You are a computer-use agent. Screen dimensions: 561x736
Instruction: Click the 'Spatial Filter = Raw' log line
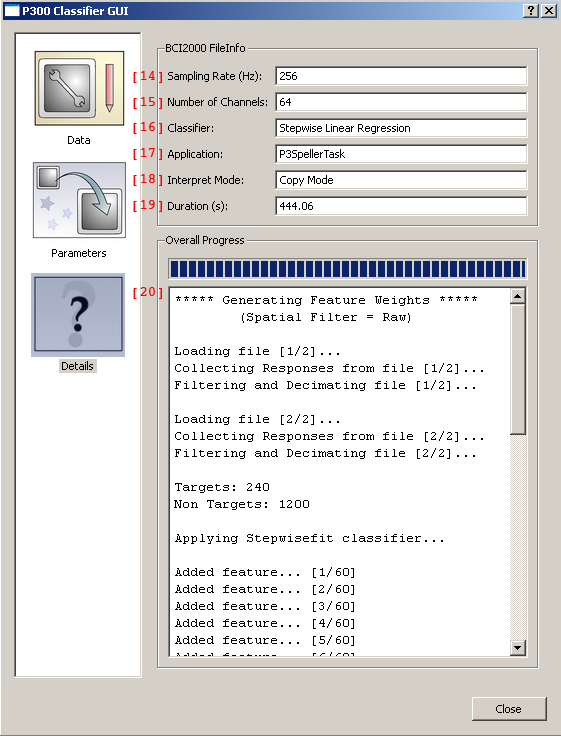(326, 317)
